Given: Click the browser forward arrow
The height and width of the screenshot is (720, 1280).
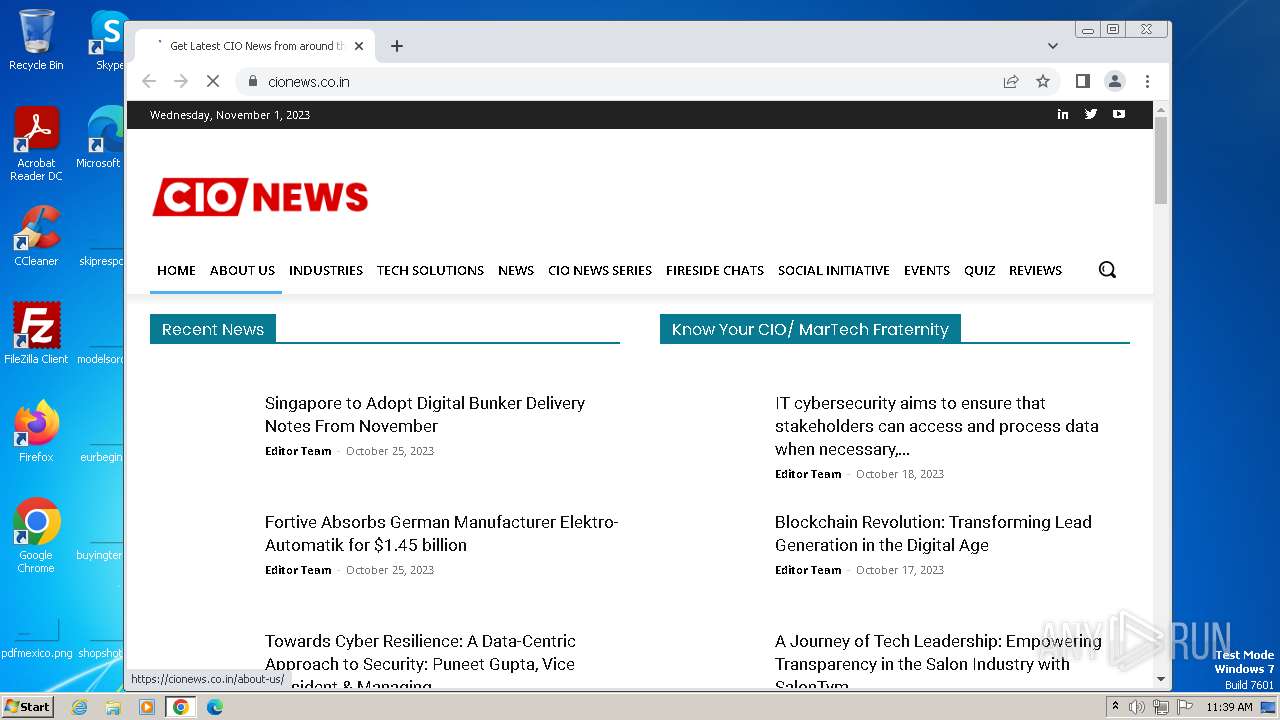Looking at the screenshot, I should tap(181, 82).
